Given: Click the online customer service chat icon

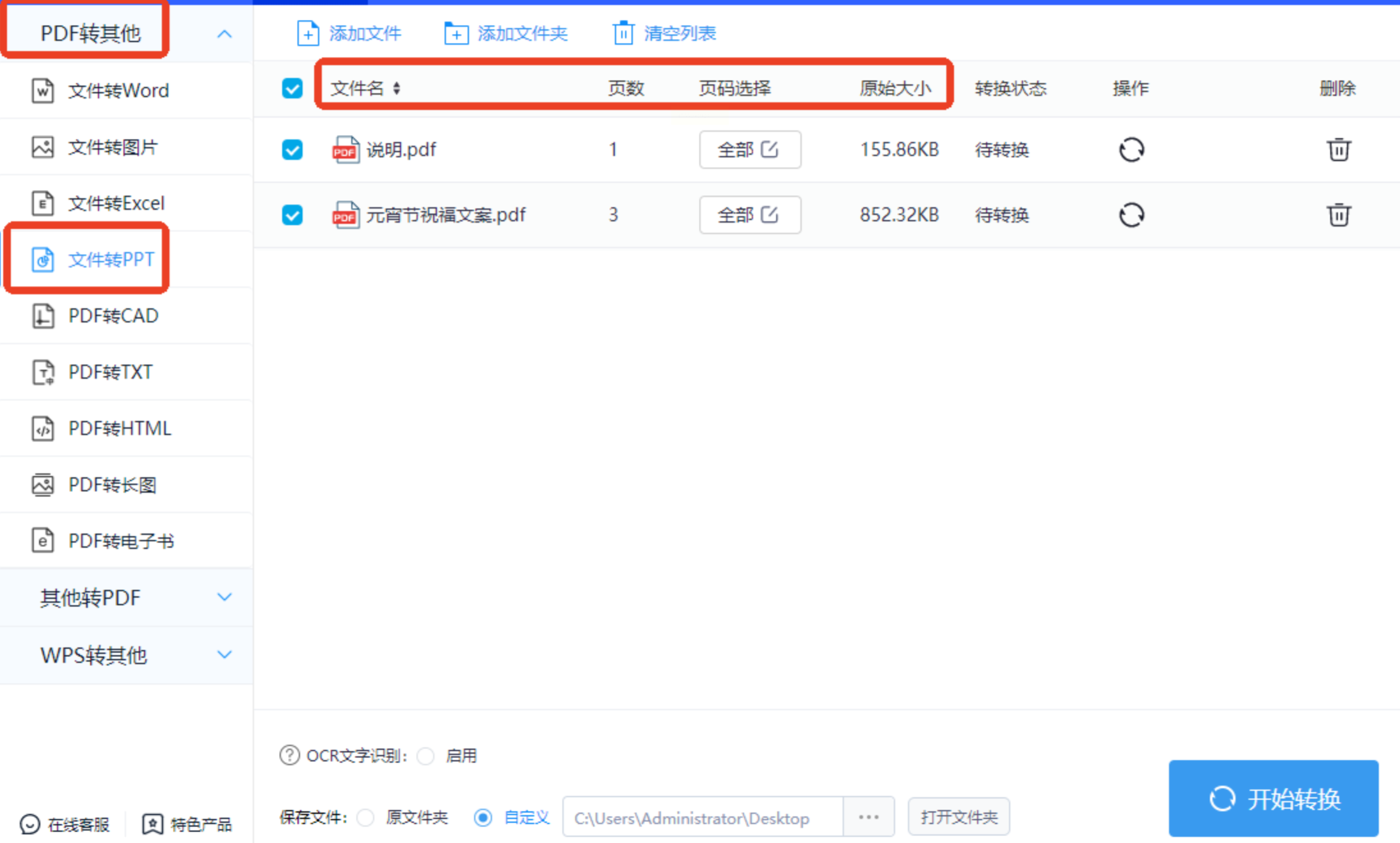Looking at the screenshot, I should (x=30, y=824).
